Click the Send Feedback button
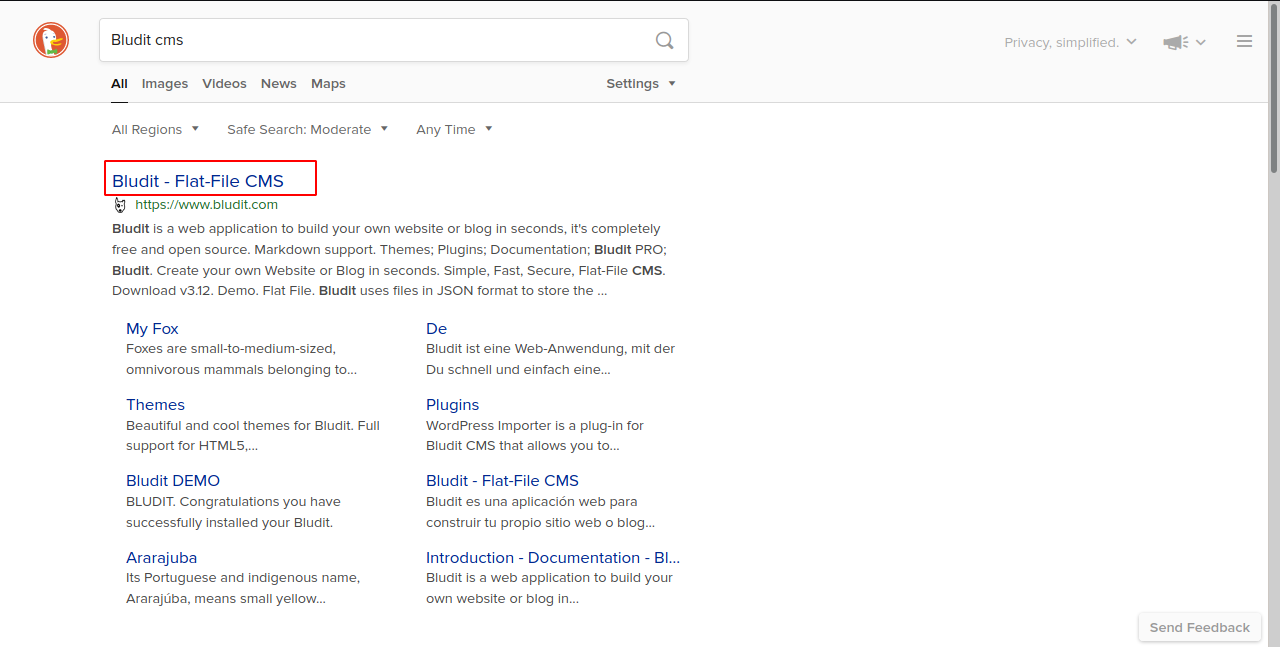This screenshot has width=1280, height=647. [1199, 627]
